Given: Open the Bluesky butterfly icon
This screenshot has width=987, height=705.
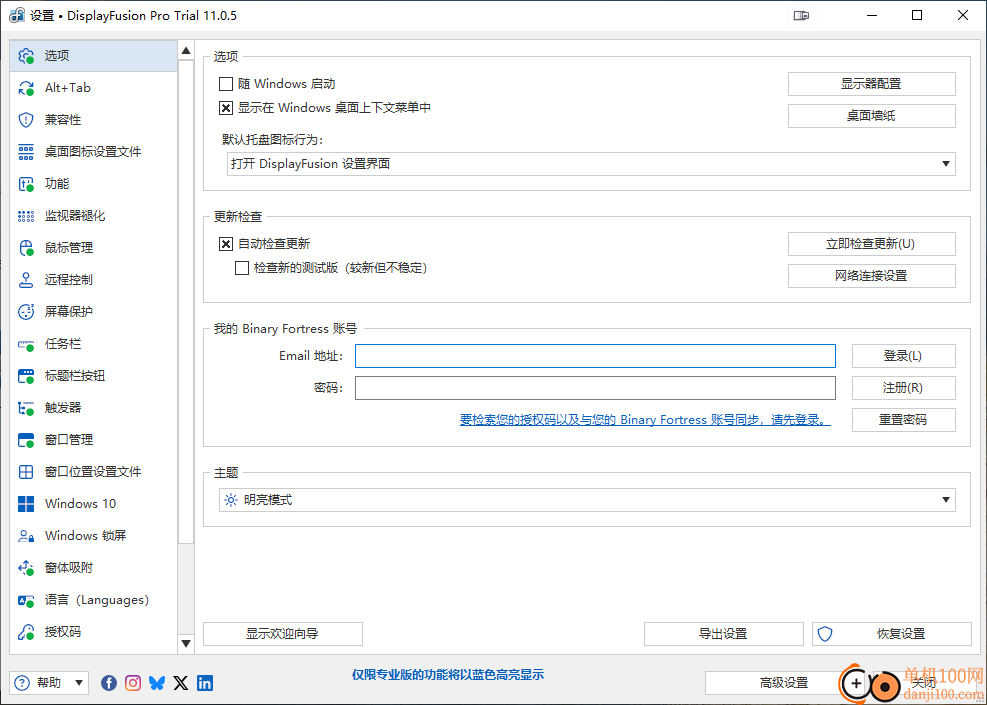Looking at the screenshot, I should (157, 682).
